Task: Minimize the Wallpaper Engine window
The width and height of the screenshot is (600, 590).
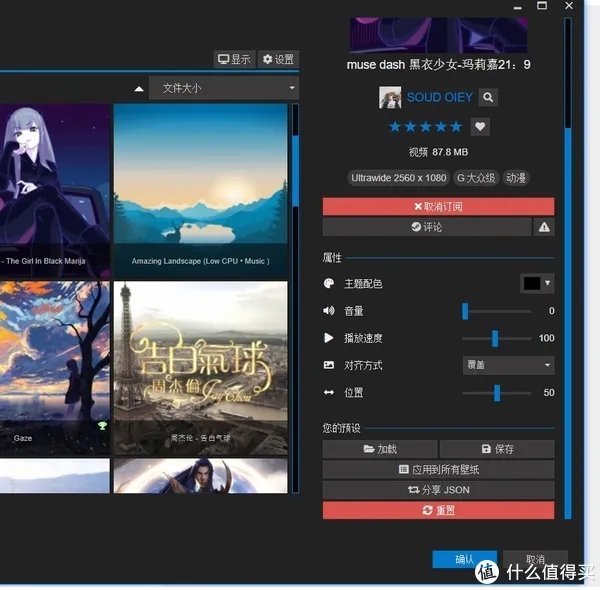Action: point(517,7)
